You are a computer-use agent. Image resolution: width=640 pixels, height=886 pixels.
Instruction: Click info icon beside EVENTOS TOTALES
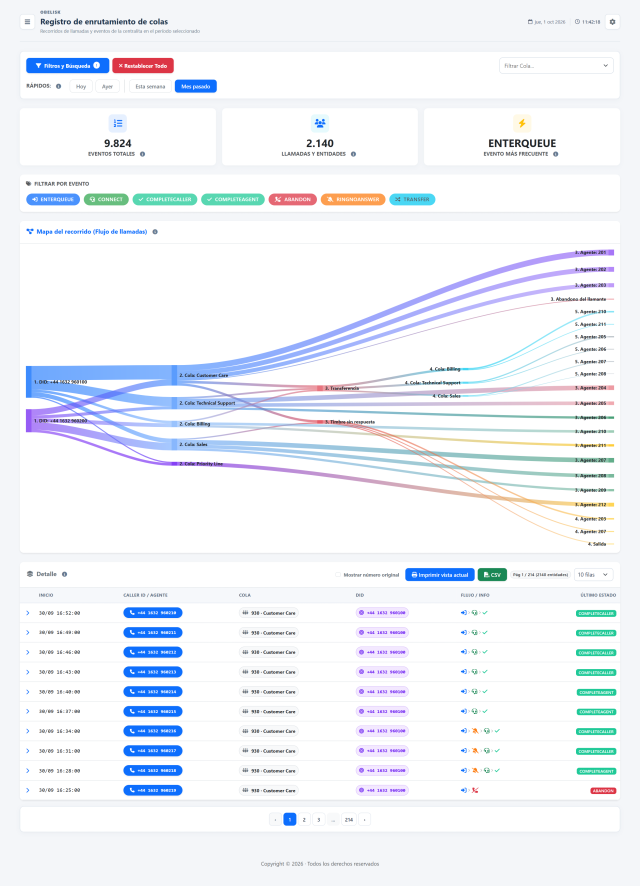(x=142, y=154)
